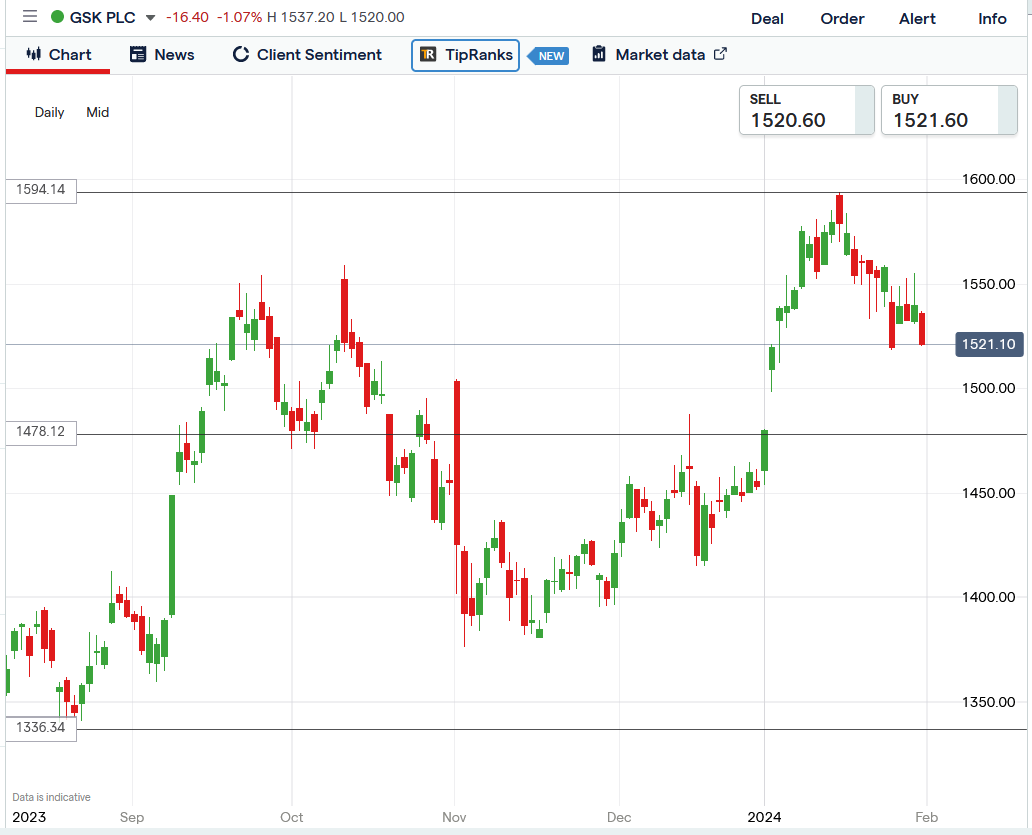Viewport: 1032px width, 835px height.
Task: Open the Deal ticket
Action: pos(767,18)
